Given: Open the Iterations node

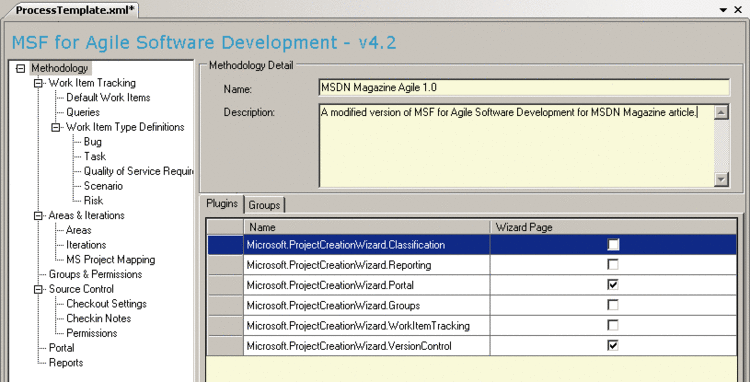Looking at the screenshot, I should pyautogui.click(x=86, y=245).
